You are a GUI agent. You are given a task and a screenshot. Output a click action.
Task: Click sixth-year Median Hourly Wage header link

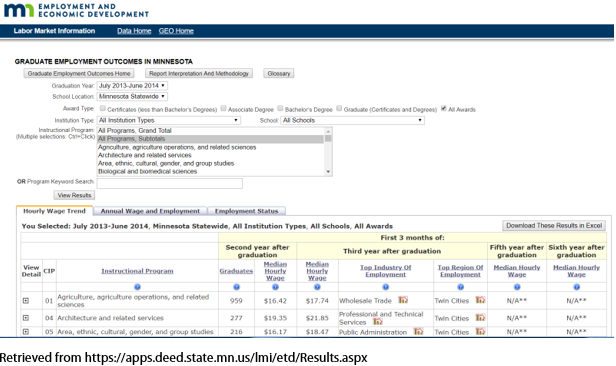point(576,271)
